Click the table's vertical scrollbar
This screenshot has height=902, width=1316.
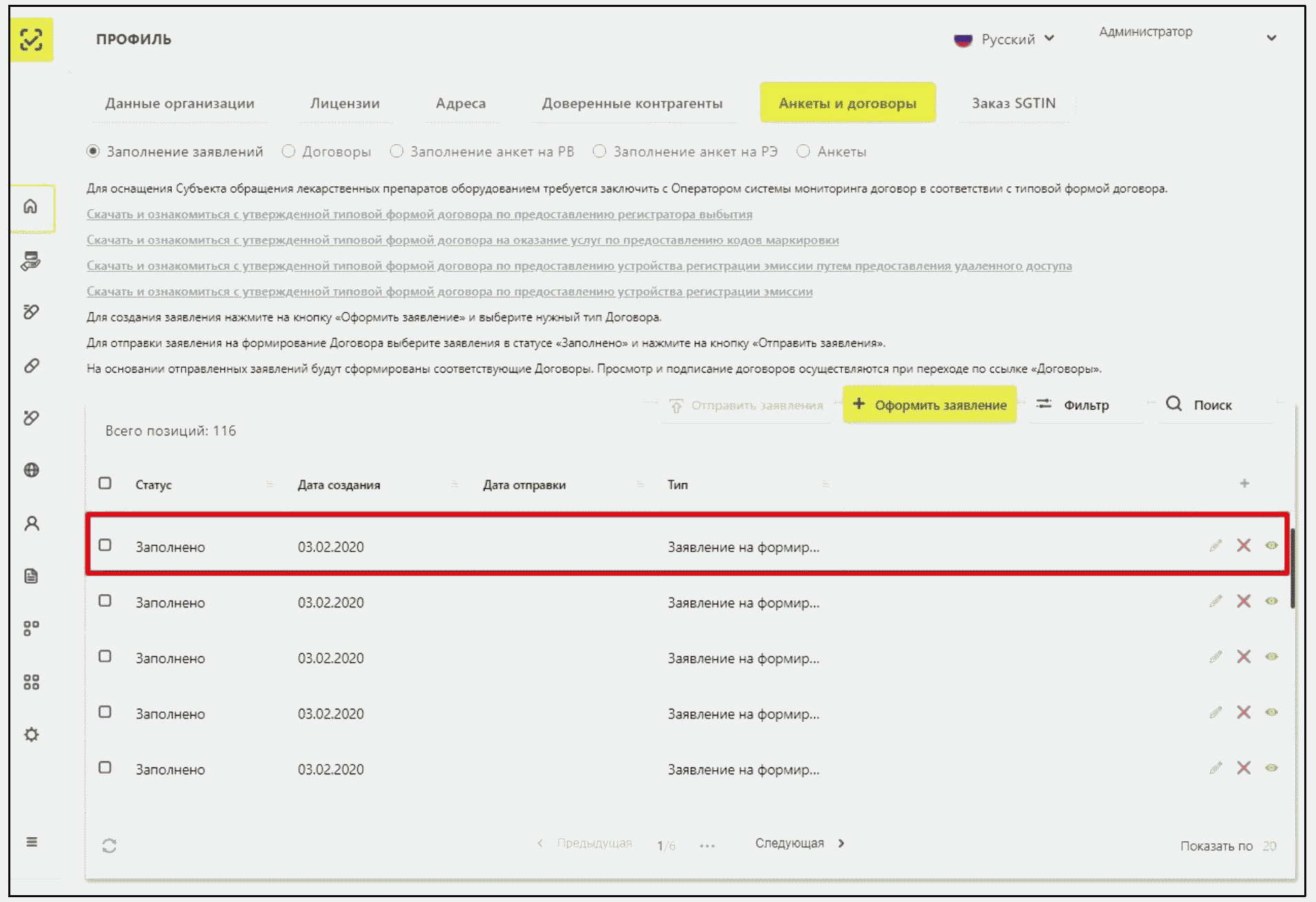coord(1293,569)
